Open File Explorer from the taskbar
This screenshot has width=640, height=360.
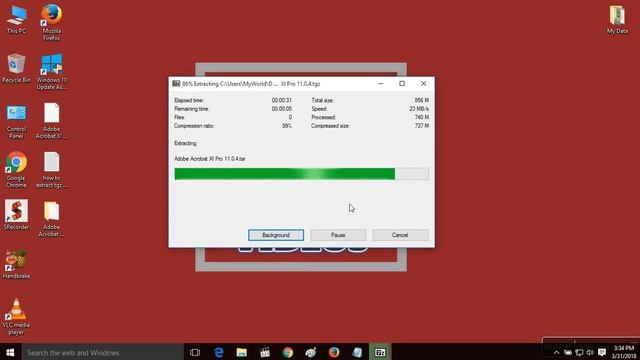click(242, 352)
